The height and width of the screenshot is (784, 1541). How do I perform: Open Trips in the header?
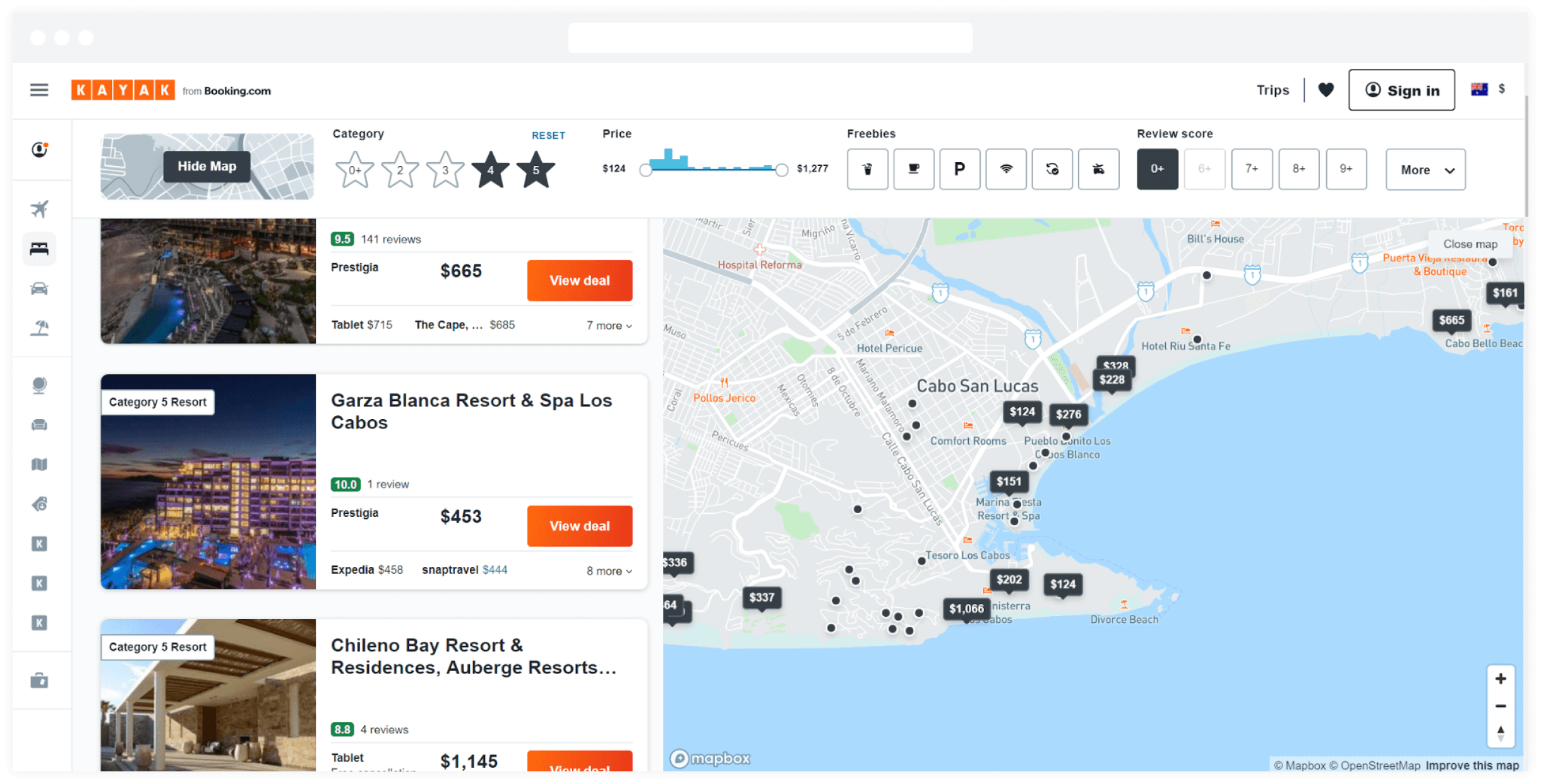pyautogui.click(x=1273, y=90)
